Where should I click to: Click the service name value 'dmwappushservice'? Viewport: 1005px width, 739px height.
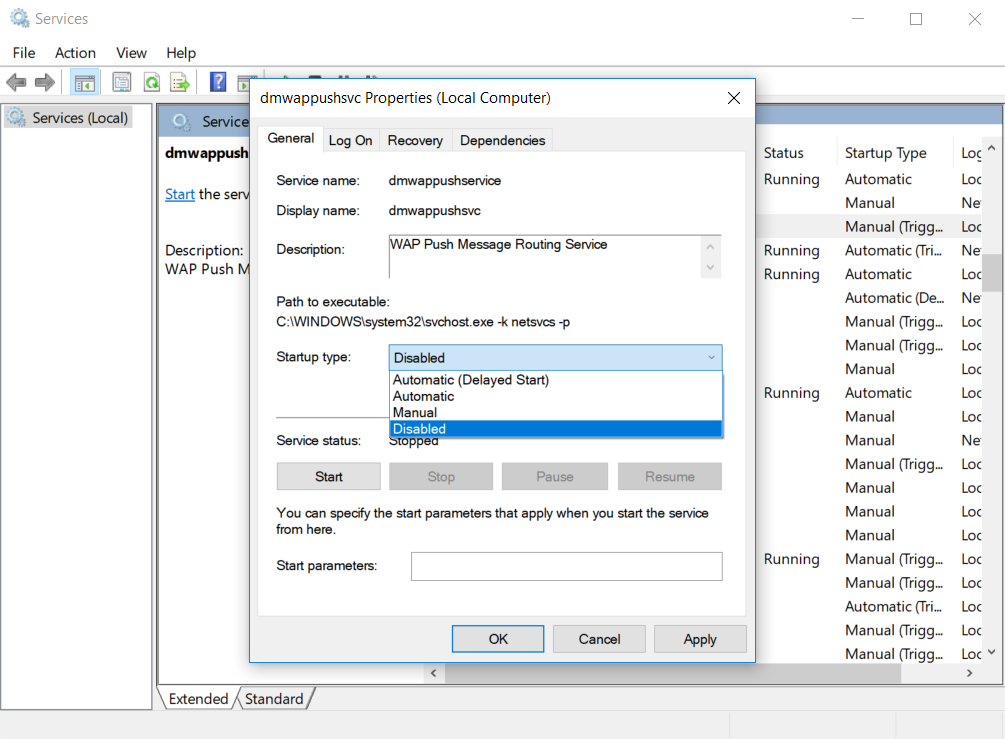click(444, 181)
